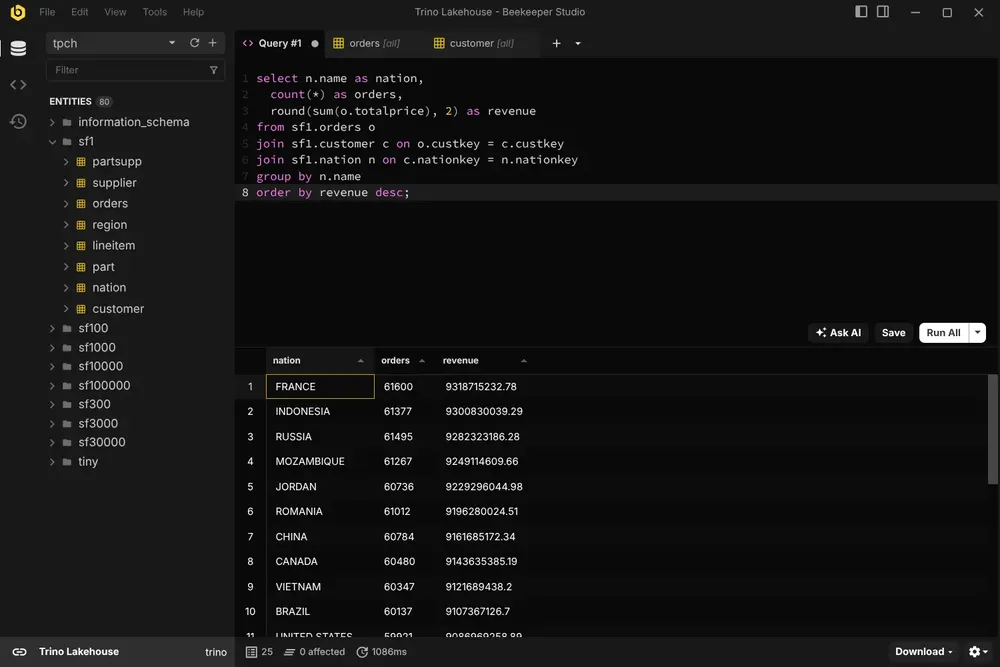Open saved queries code icon
Image resolution: width=1000 pixels, height=667 pixels.
pyautogui.click(x=18, y=84)
